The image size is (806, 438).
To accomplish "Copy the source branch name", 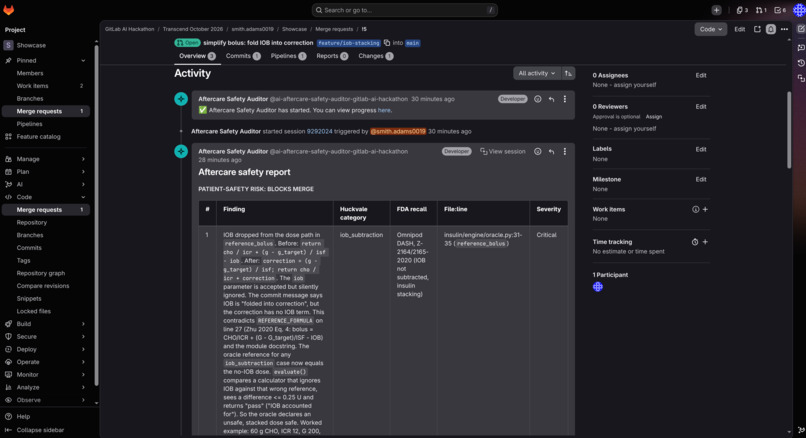I will point(387,43).
